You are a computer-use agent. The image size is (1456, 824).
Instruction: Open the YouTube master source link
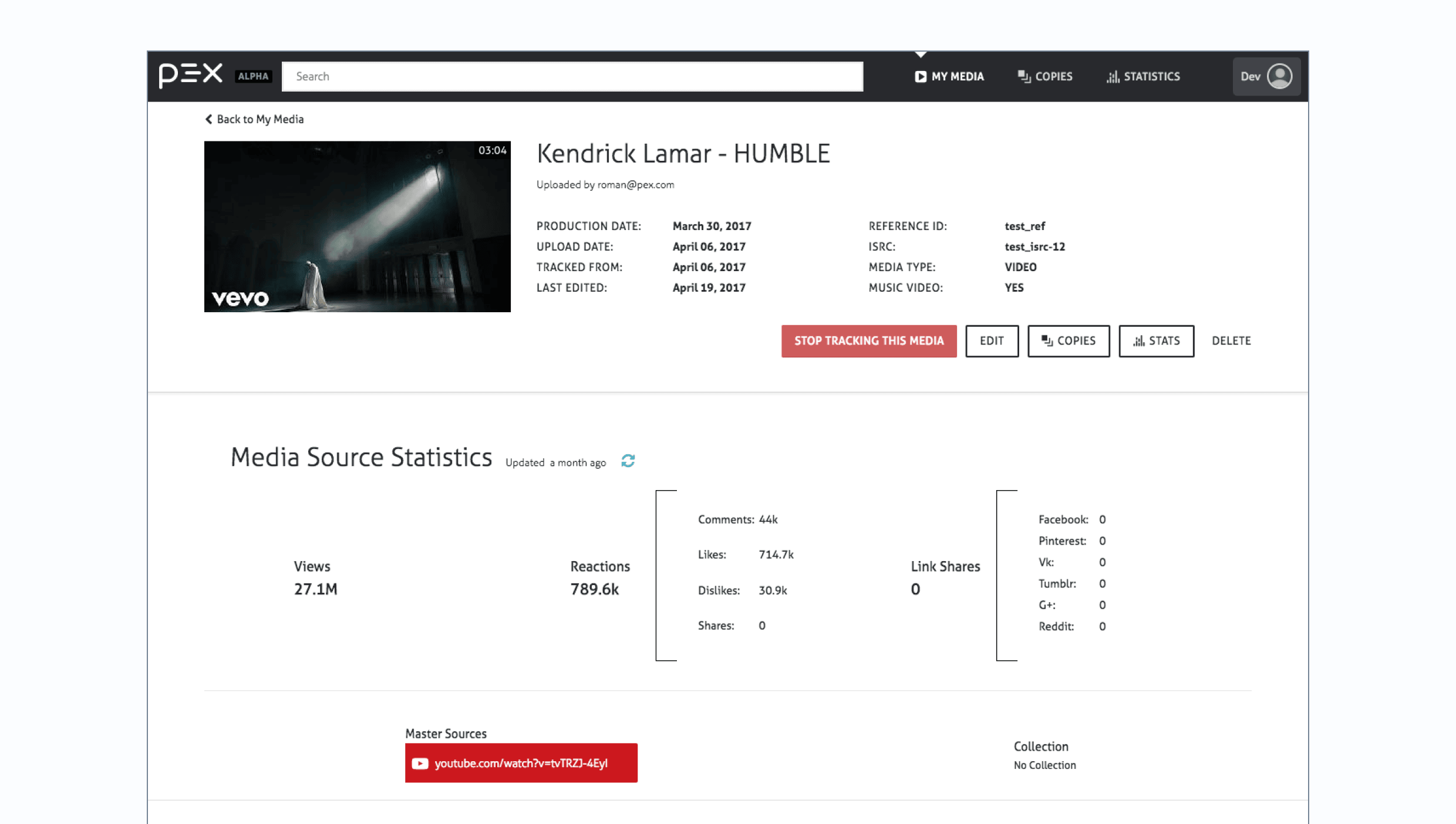pyautogui.click(x=521, y=763)
